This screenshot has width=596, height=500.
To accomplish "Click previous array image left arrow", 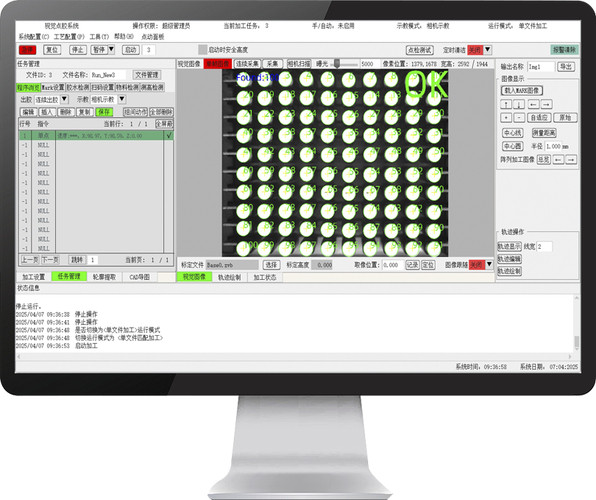I will click(558, 160).
